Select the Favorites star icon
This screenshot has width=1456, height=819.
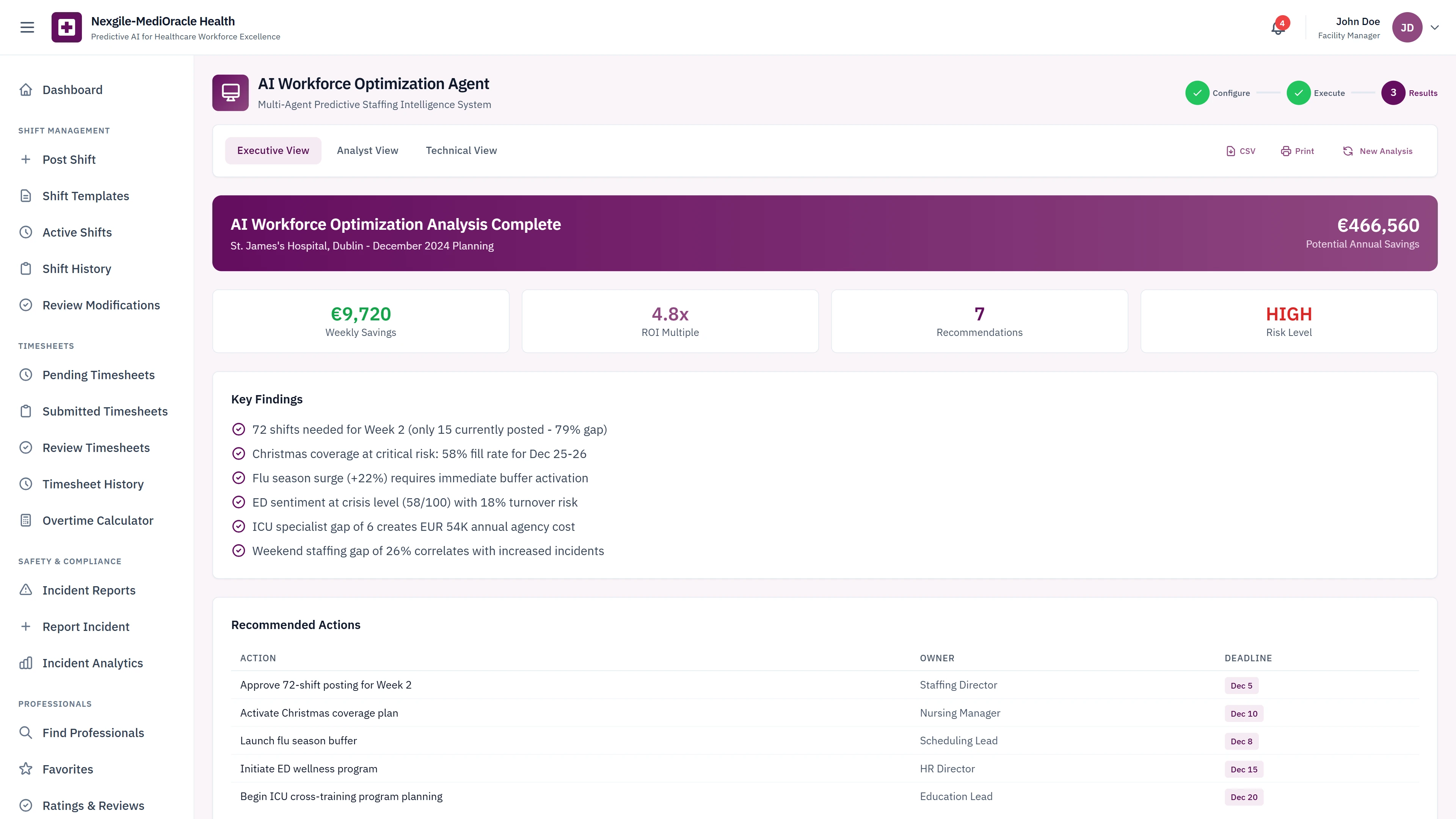click(x=26, y=769)
